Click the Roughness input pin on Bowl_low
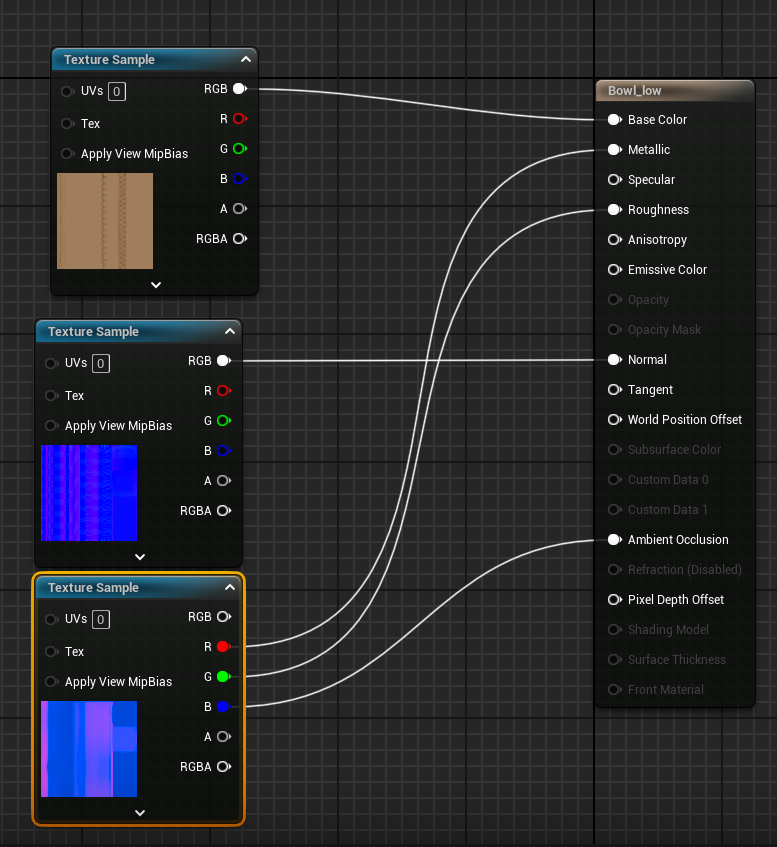This screenshot has height=847, width=777. tap(615, 210)
